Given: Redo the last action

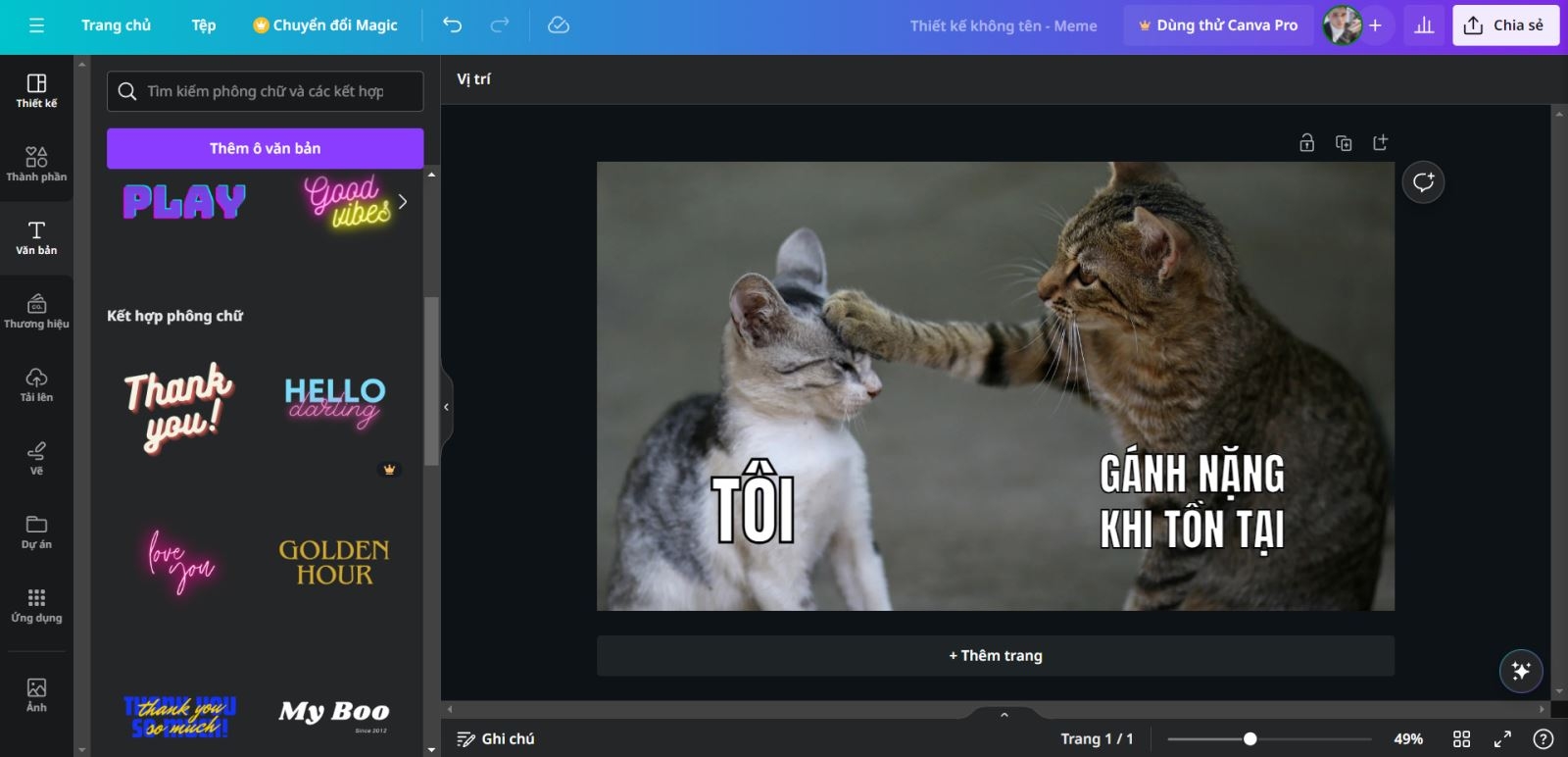Looking at the screenshot, I should [x=500, y=25].
